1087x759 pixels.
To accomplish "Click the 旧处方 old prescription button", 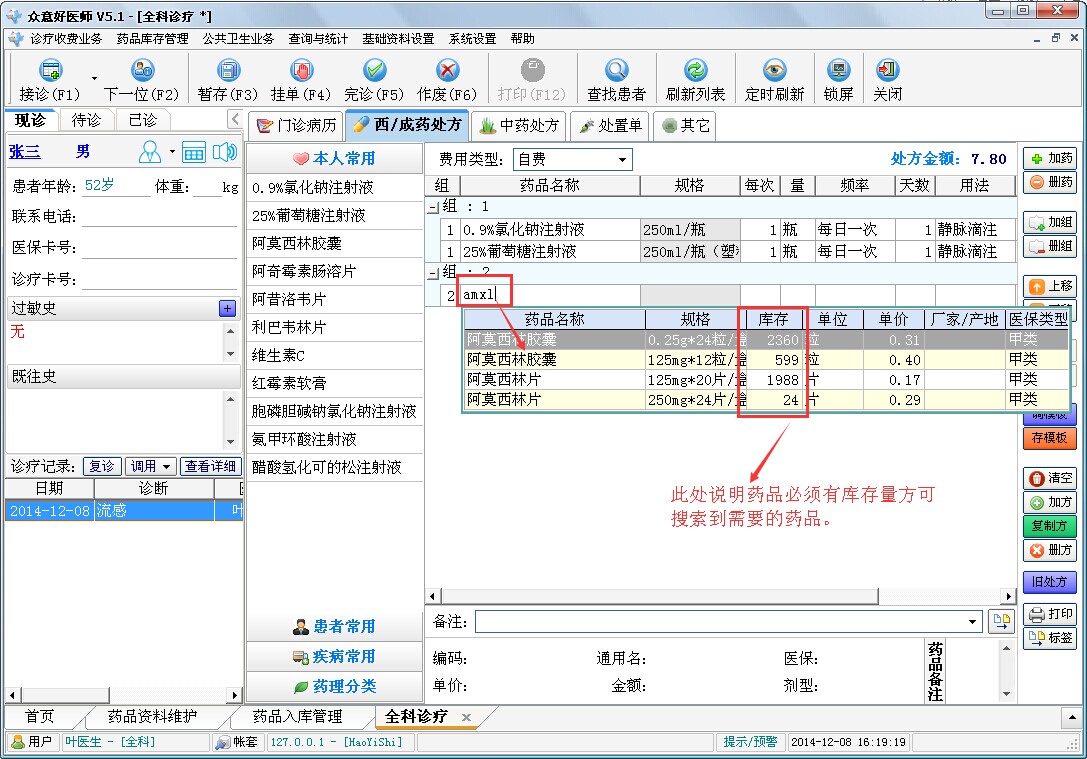I will click(1050, 582).
